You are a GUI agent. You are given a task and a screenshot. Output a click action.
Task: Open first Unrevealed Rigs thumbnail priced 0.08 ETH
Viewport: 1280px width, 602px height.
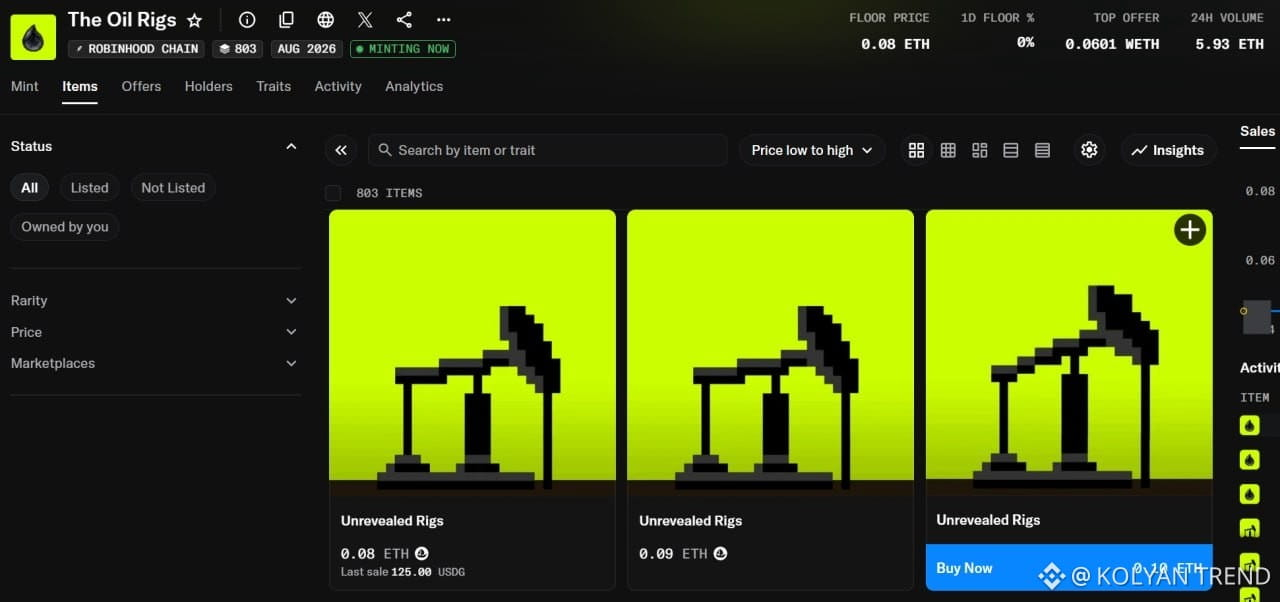472,352
